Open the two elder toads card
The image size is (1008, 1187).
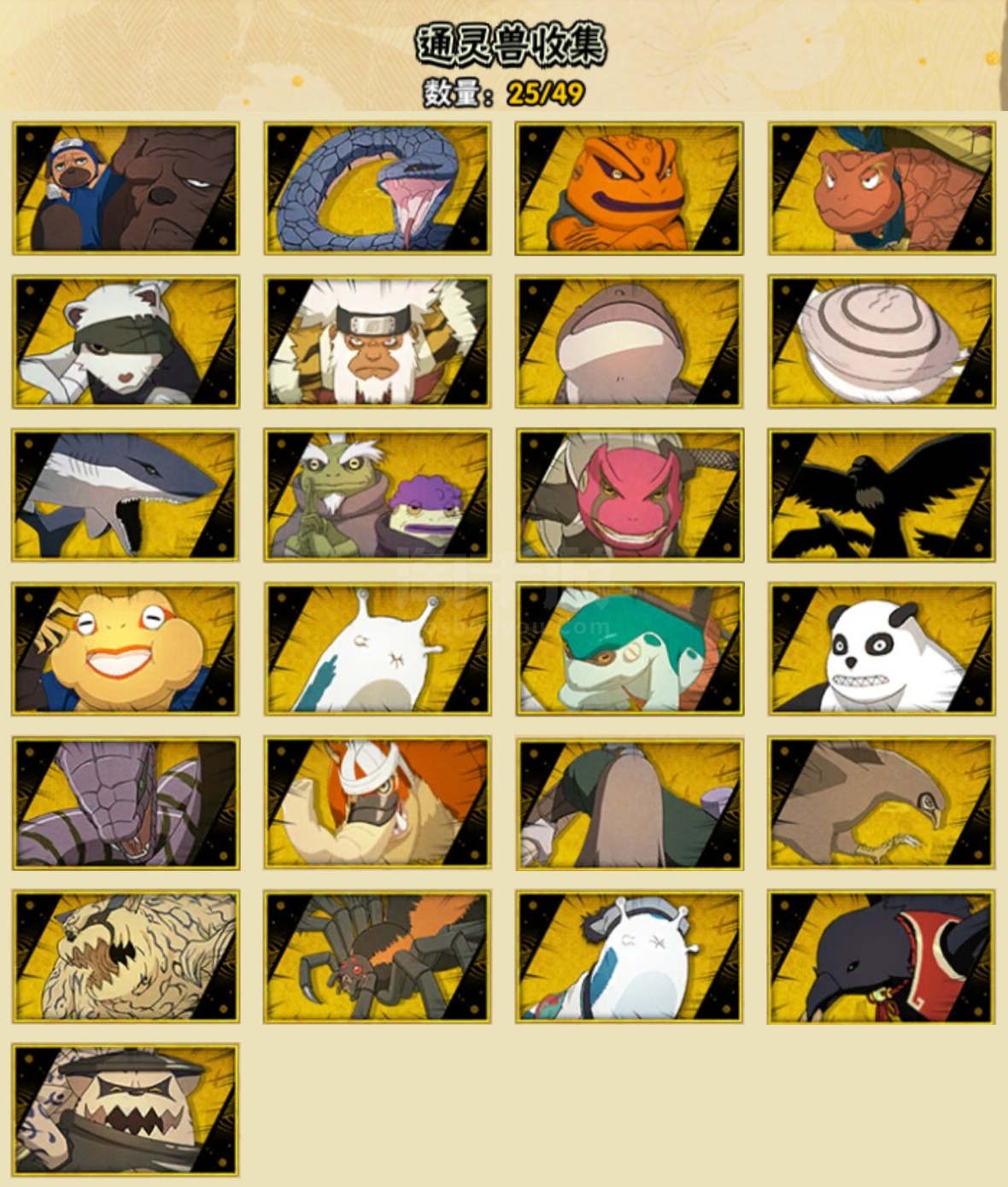point(378,495)
